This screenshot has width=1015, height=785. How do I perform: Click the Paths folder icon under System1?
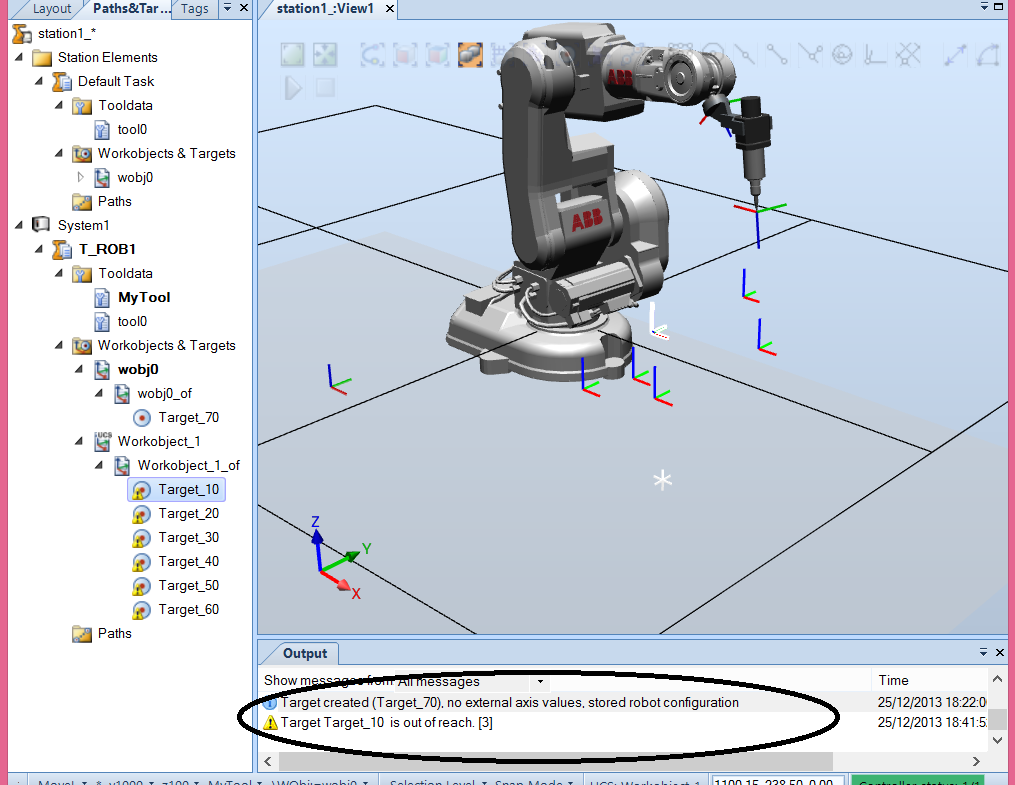point(80,633)
